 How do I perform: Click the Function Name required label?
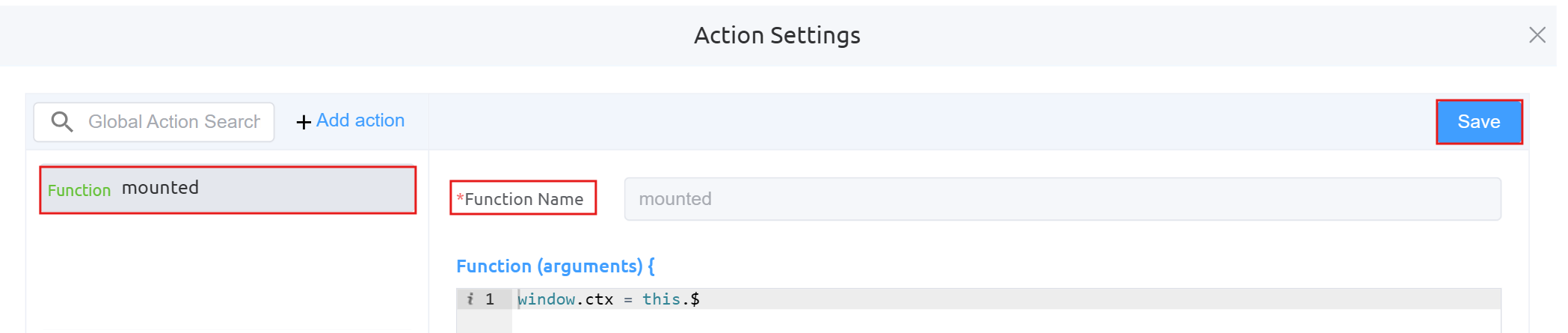tap(523, 199)
